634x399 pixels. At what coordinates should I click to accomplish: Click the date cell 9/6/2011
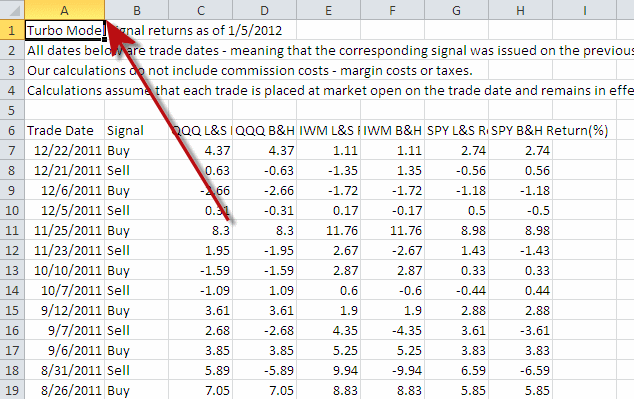[x=65, y=350]
